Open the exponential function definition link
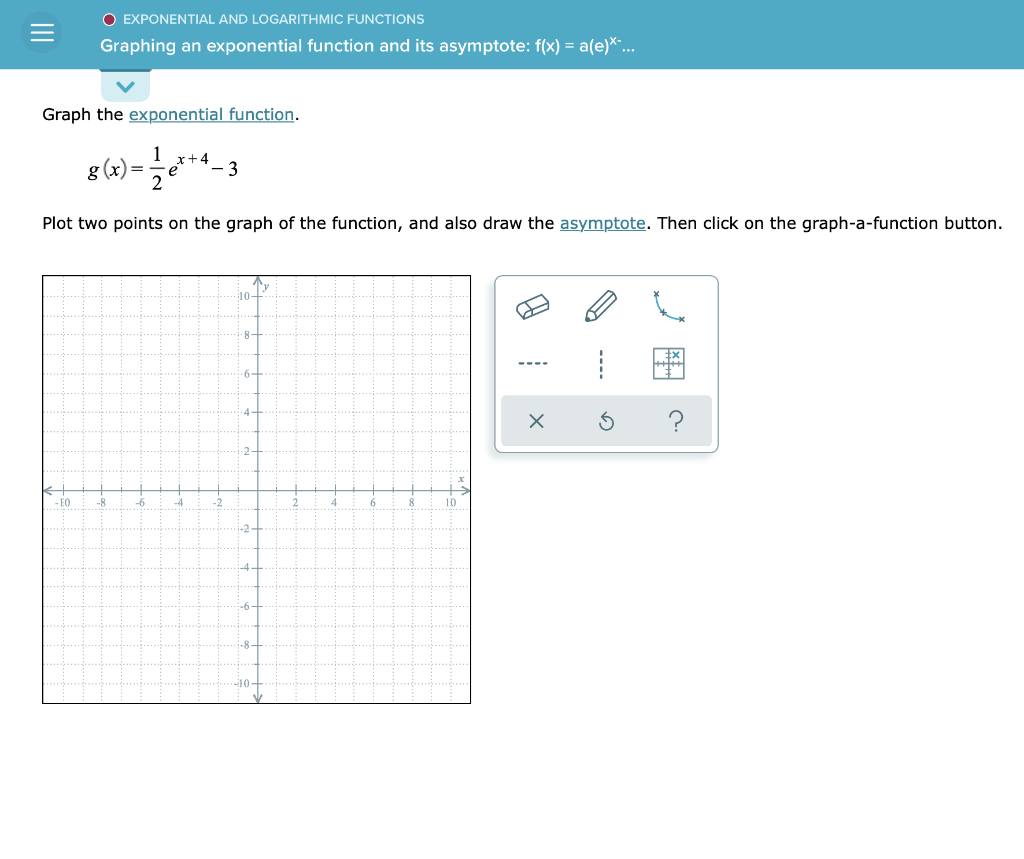Viewport: 1024px width, 859px height. pyautogui.click(x=212, y=114)
